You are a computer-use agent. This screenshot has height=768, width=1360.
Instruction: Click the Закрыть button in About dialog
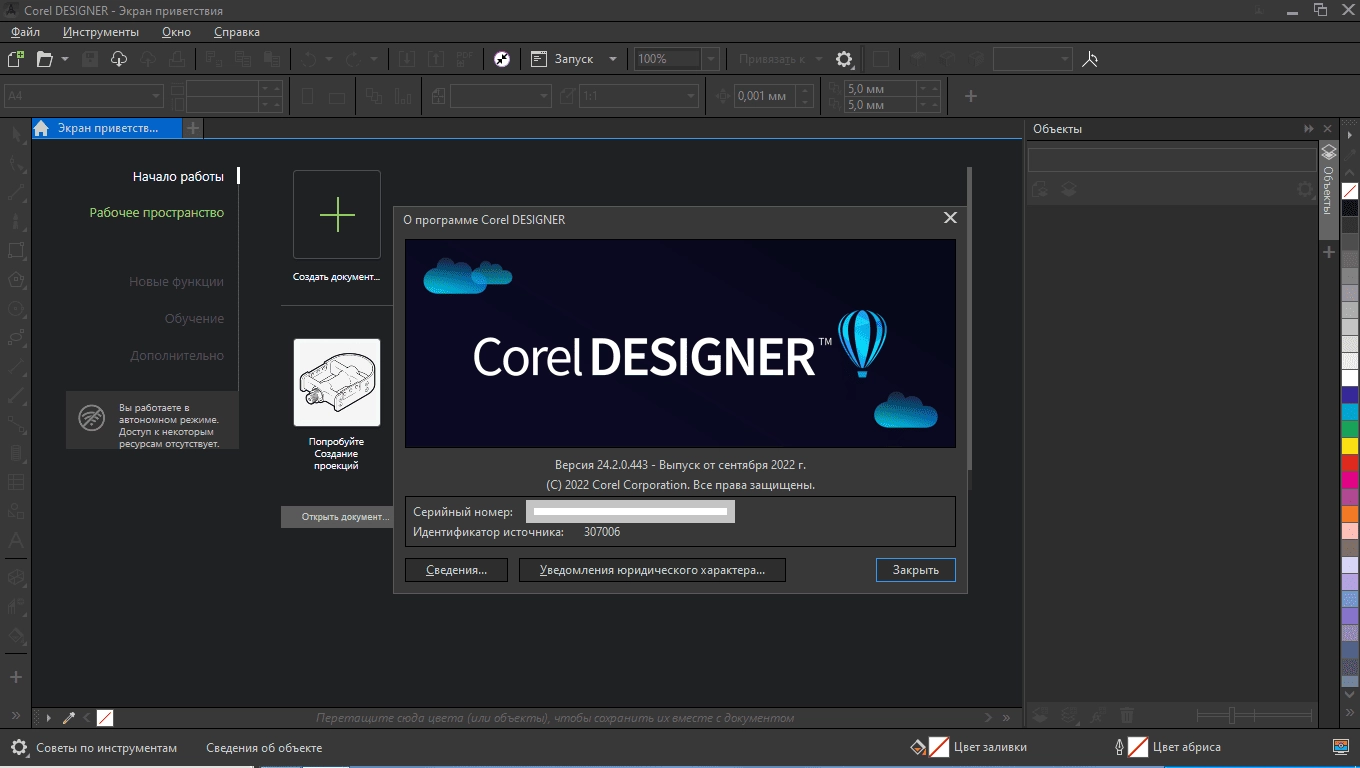(916, 570)
